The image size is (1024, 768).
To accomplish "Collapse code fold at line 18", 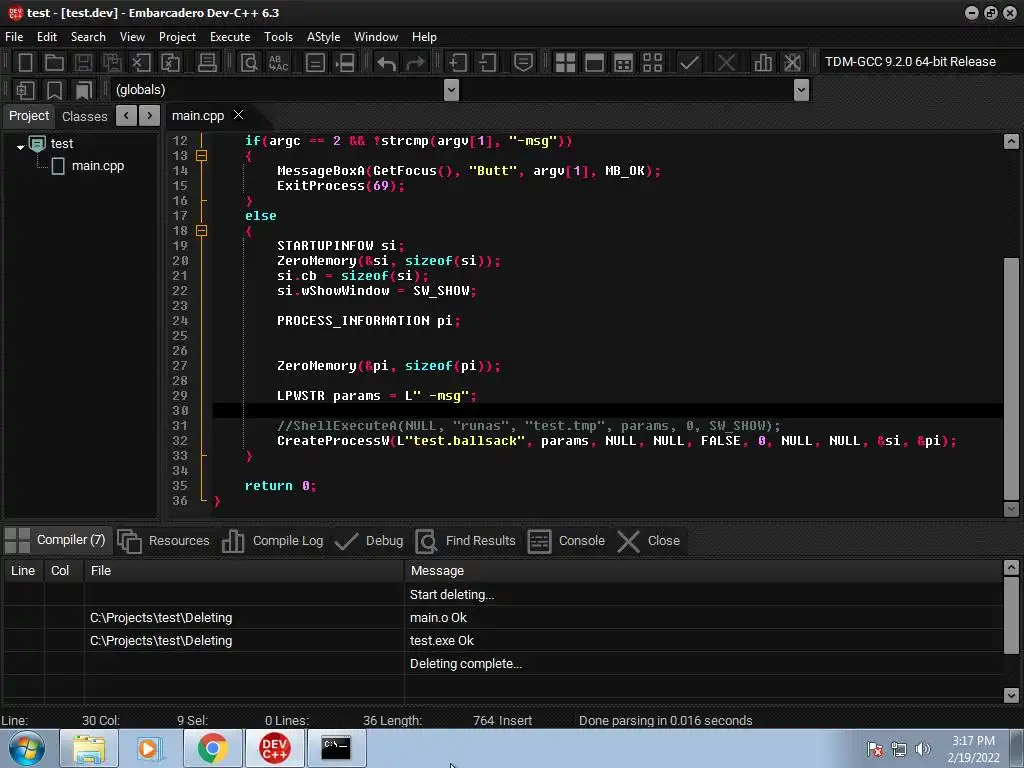I will (x=202, y=231).
